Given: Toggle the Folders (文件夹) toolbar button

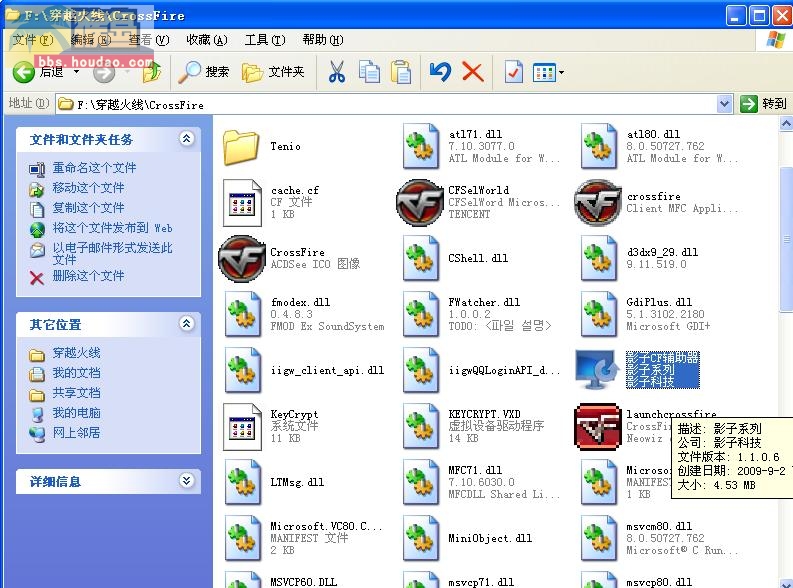Looking at the screenshot, I should click(273, 72).
